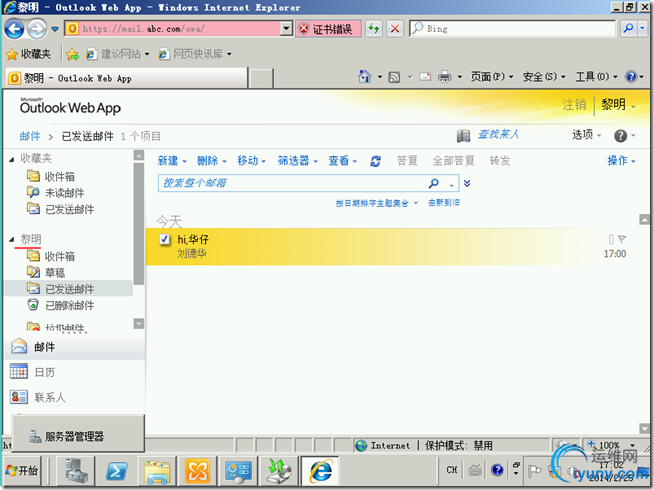Open the zoom level 100% control
The height and width of the screenshot is (490, 654).
pos(611,445)
